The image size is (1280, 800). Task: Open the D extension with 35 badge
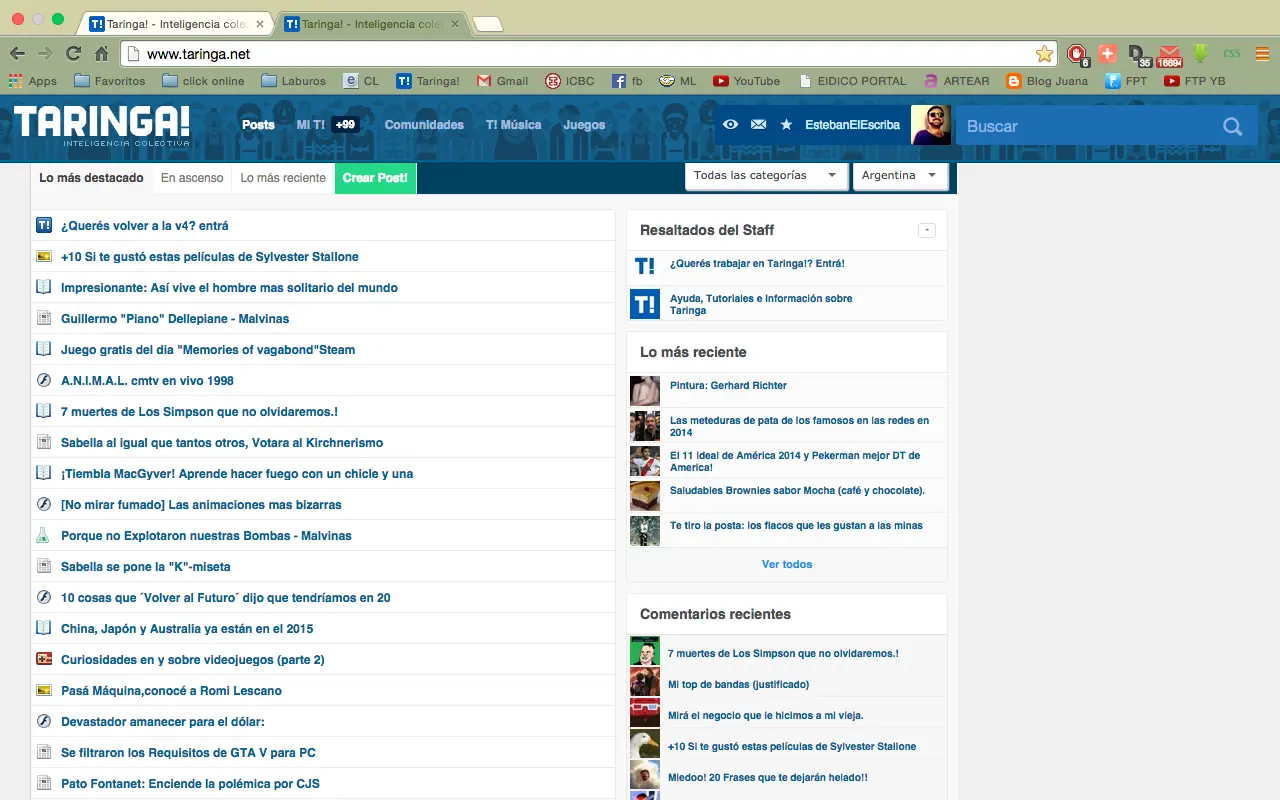tap(1138, 55)
